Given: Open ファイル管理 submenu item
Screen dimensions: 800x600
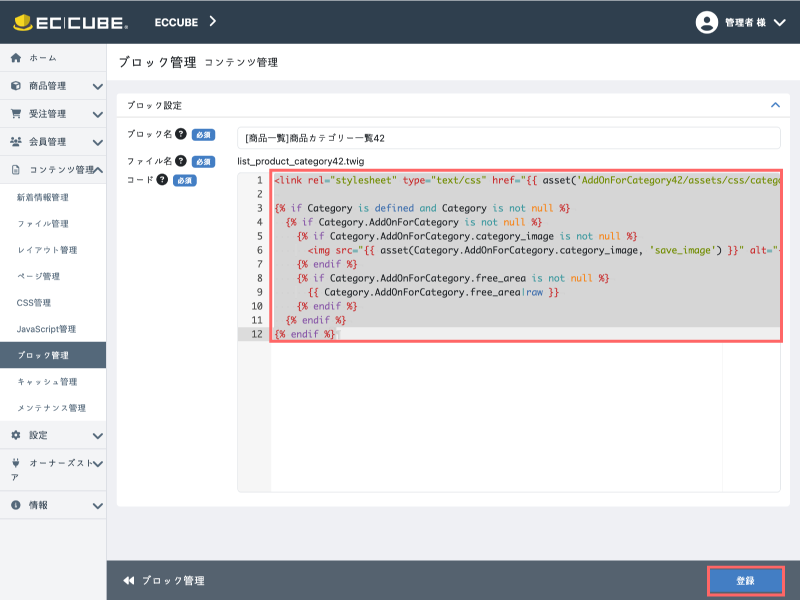Looking at the screenshot, I should coord(43,223).
